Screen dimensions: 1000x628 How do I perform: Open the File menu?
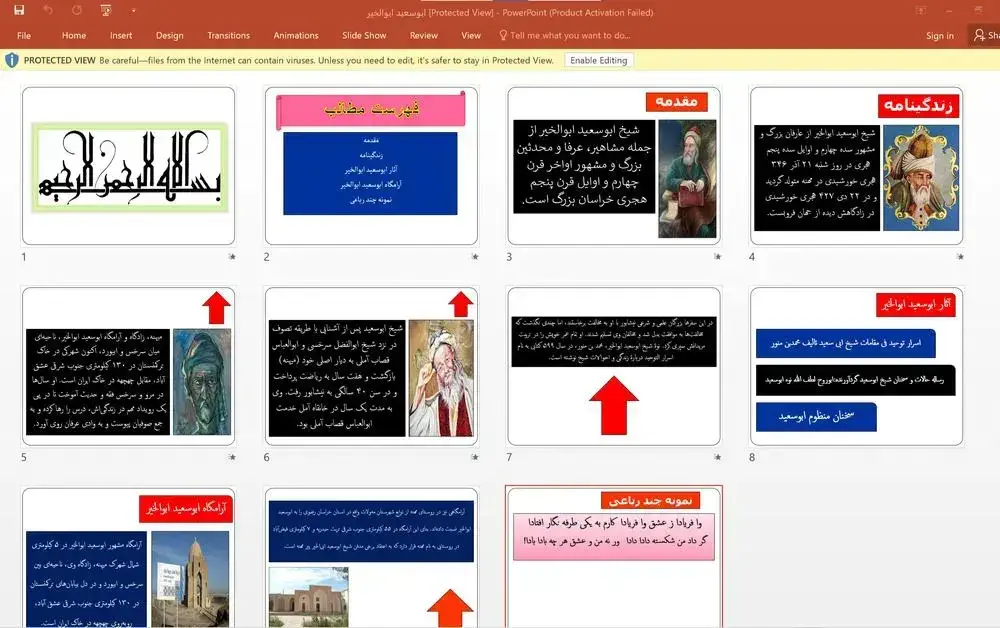click(23, 35)
